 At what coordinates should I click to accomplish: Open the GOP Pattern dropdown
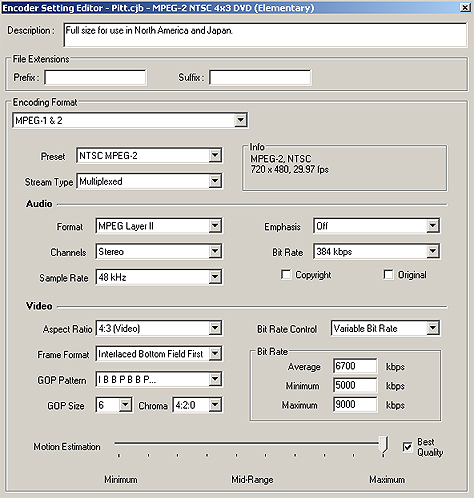[x=159, y=379]
